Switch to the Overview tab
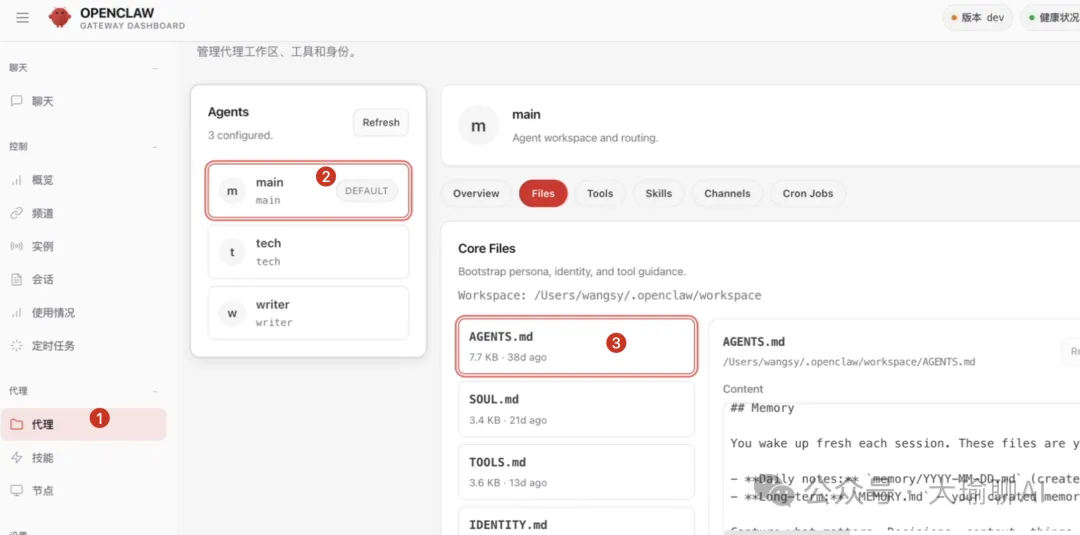 tap(476, 193)
